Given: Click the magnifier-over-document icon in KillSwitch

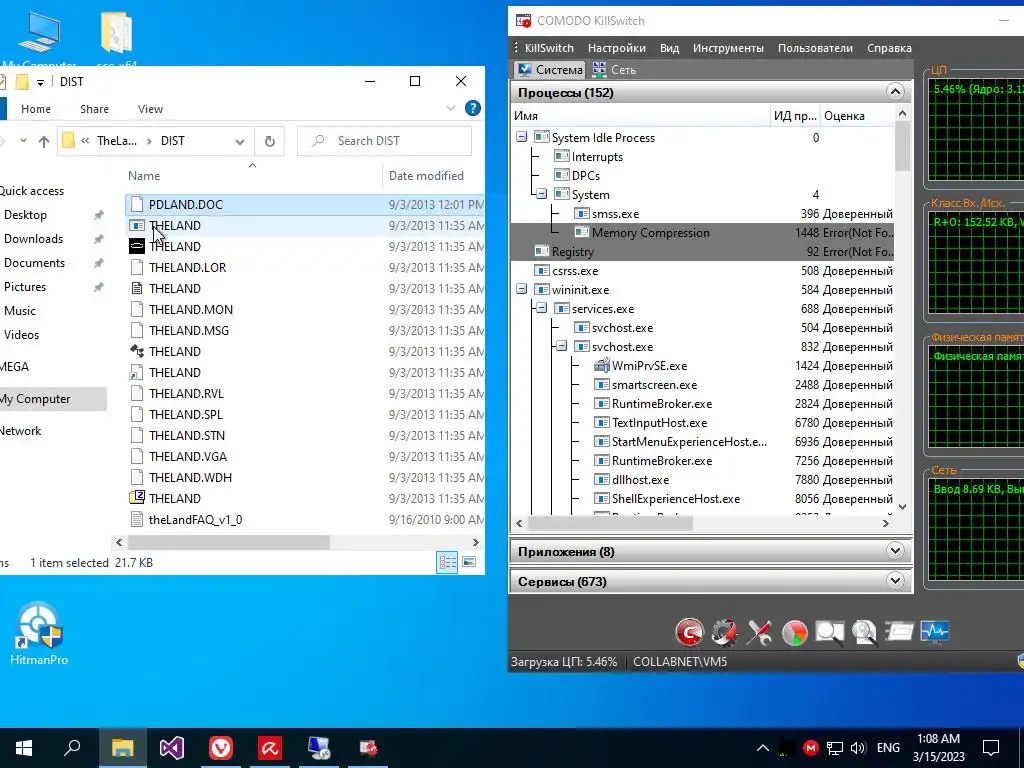Looking at the screenshot, I should pyautogui.click(x=864, y=632).
